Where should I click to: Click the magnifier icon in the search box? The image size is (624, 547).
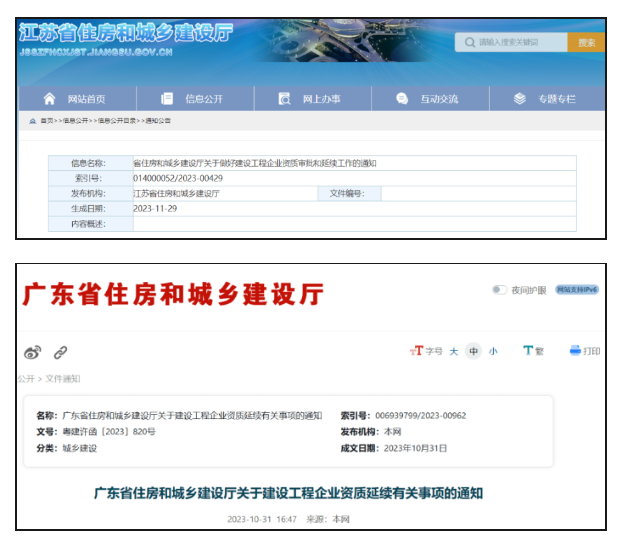470,42
